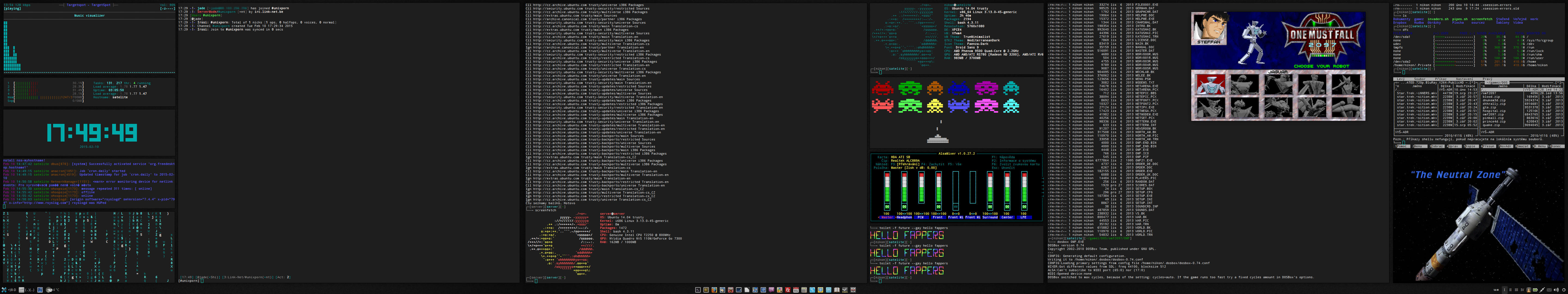This screenshot has width=1568, height=294.
Task: Open the Pravý menu in Midnight Commander
Action: (x=1488, y=79)
